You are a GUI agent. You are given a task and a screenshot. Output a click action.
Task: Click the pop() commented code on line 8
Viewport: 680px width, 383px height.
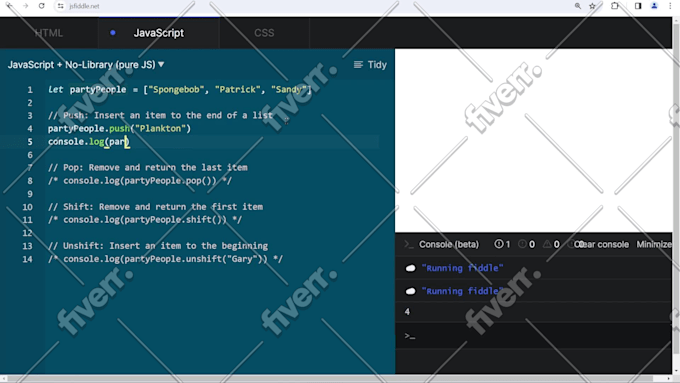click(140, 180)
